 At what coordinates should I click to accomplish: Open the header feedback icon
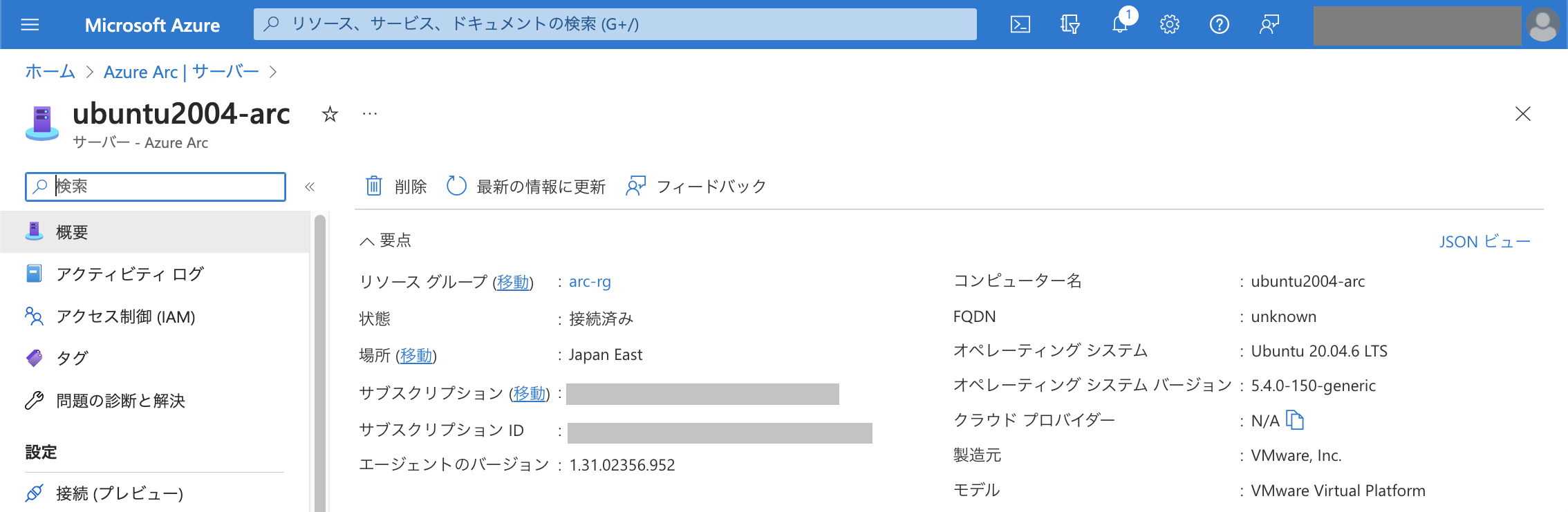(1269, 25)
